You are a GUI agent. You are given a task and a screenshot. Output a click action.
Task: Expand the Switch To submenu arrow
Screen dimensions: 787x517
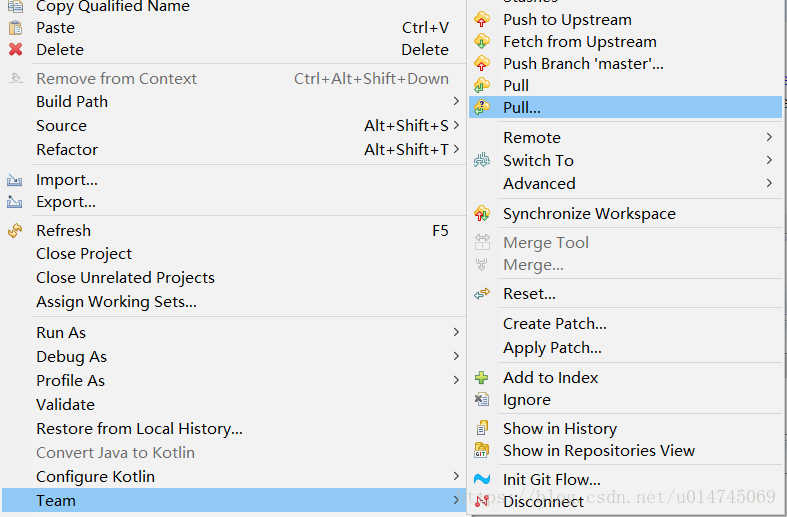click(769, 160)
